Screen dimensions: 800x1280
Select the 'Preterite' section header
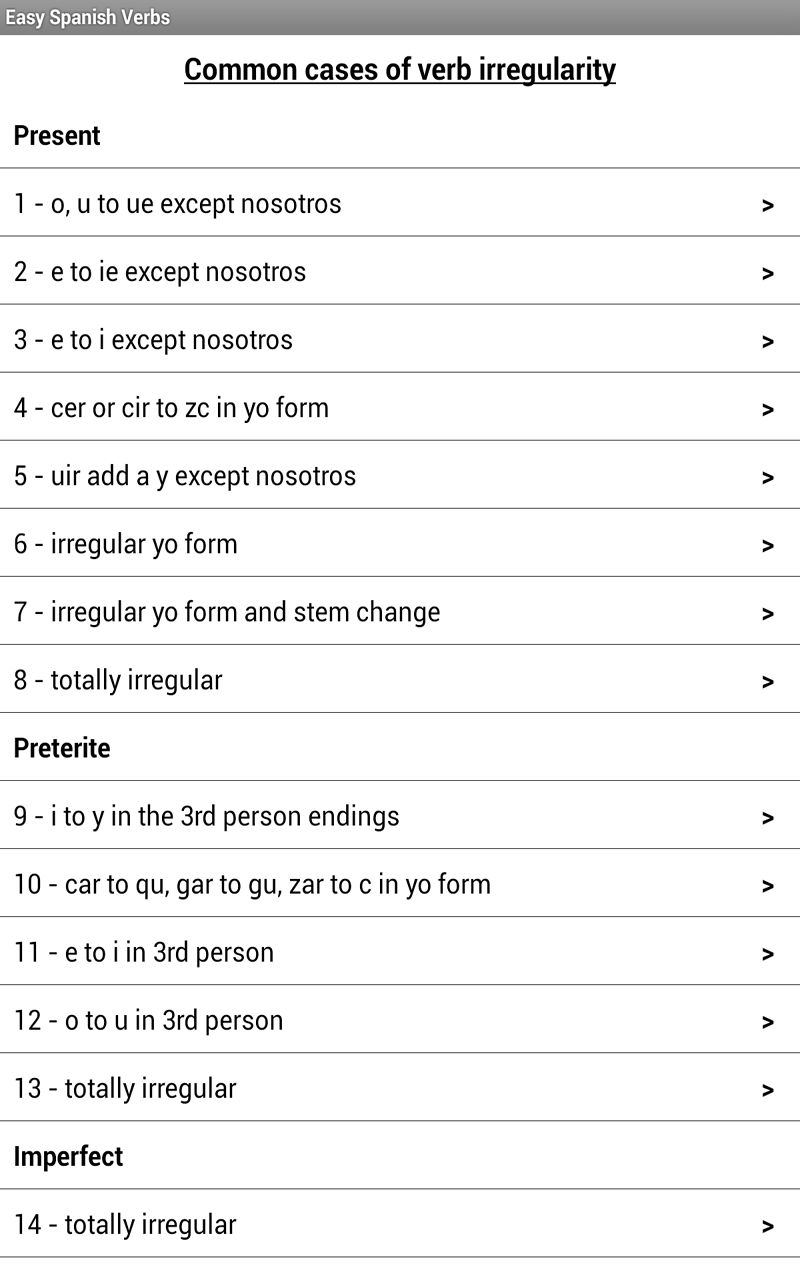tap(62, 748)
